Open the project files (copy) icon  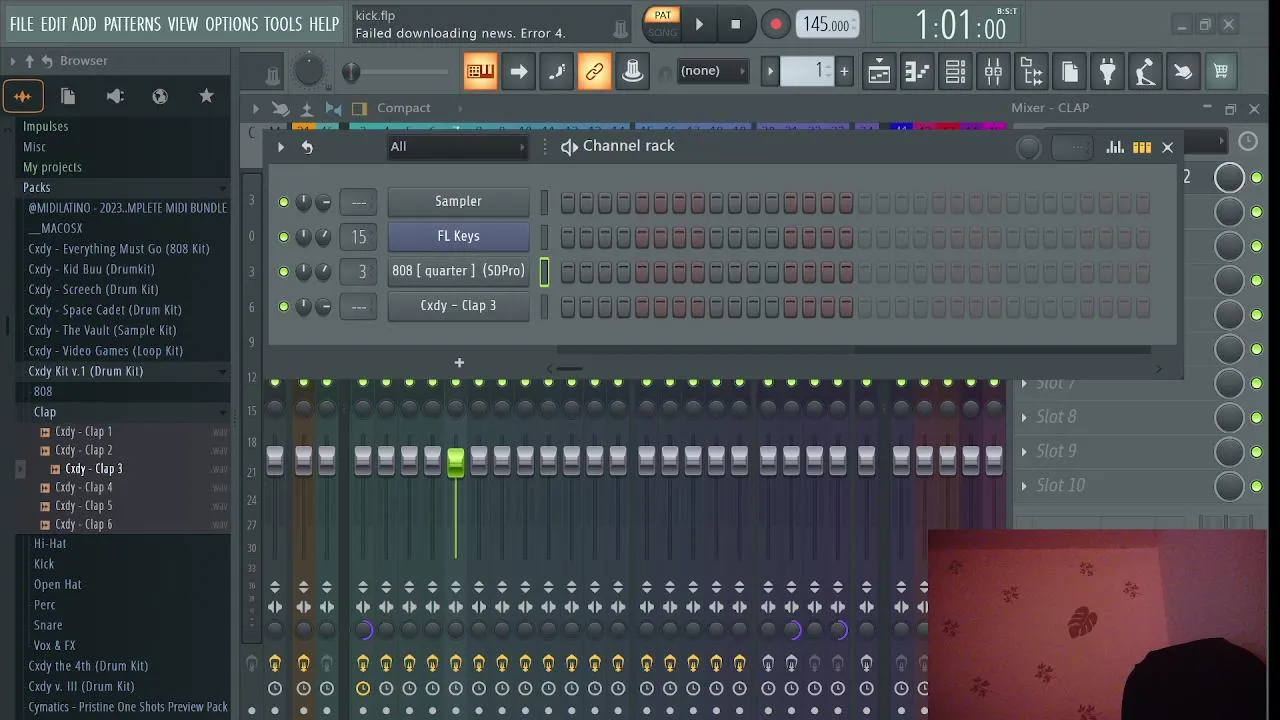[1069, 71]
